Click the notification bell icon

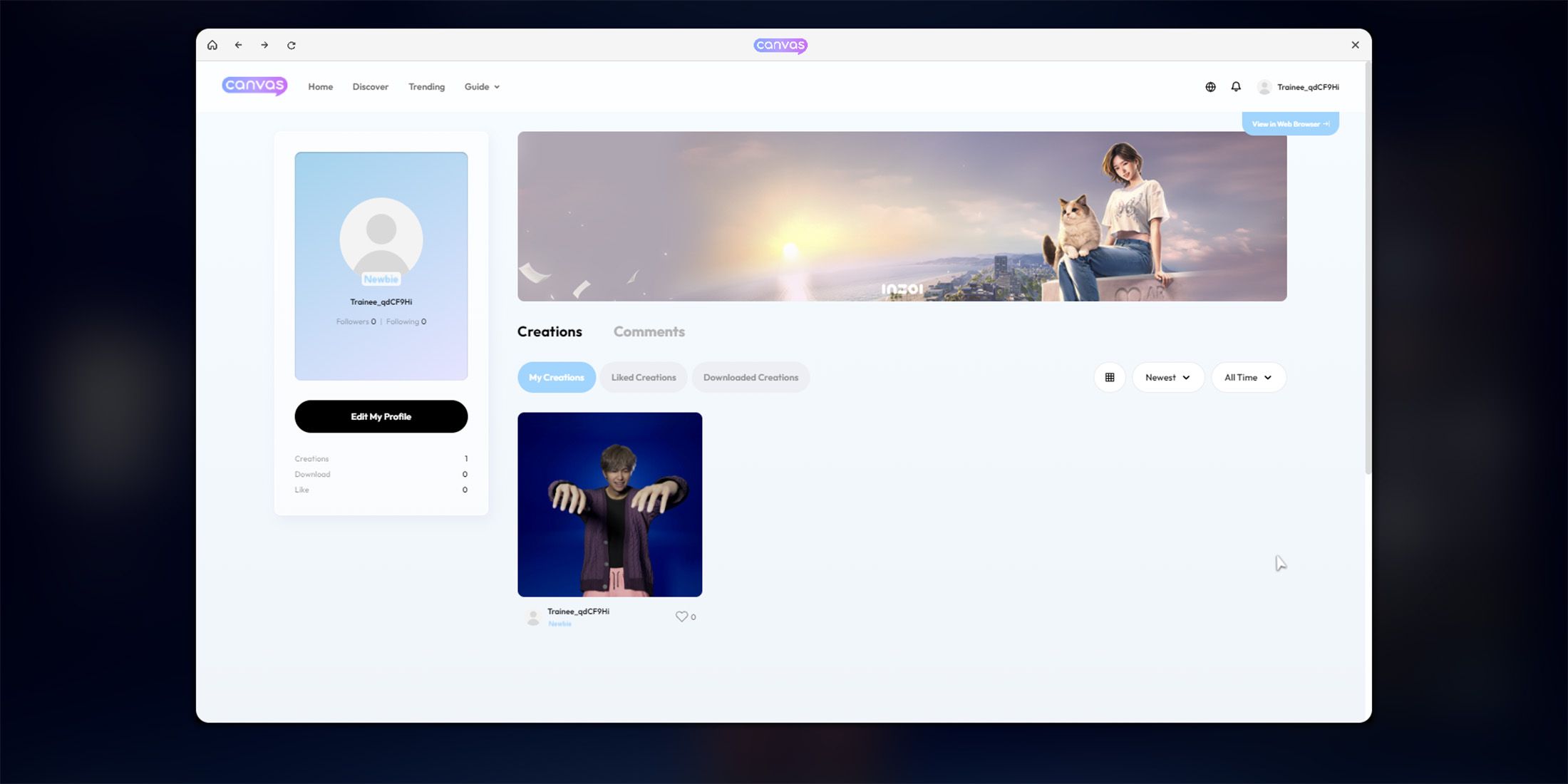[1236, 87]
